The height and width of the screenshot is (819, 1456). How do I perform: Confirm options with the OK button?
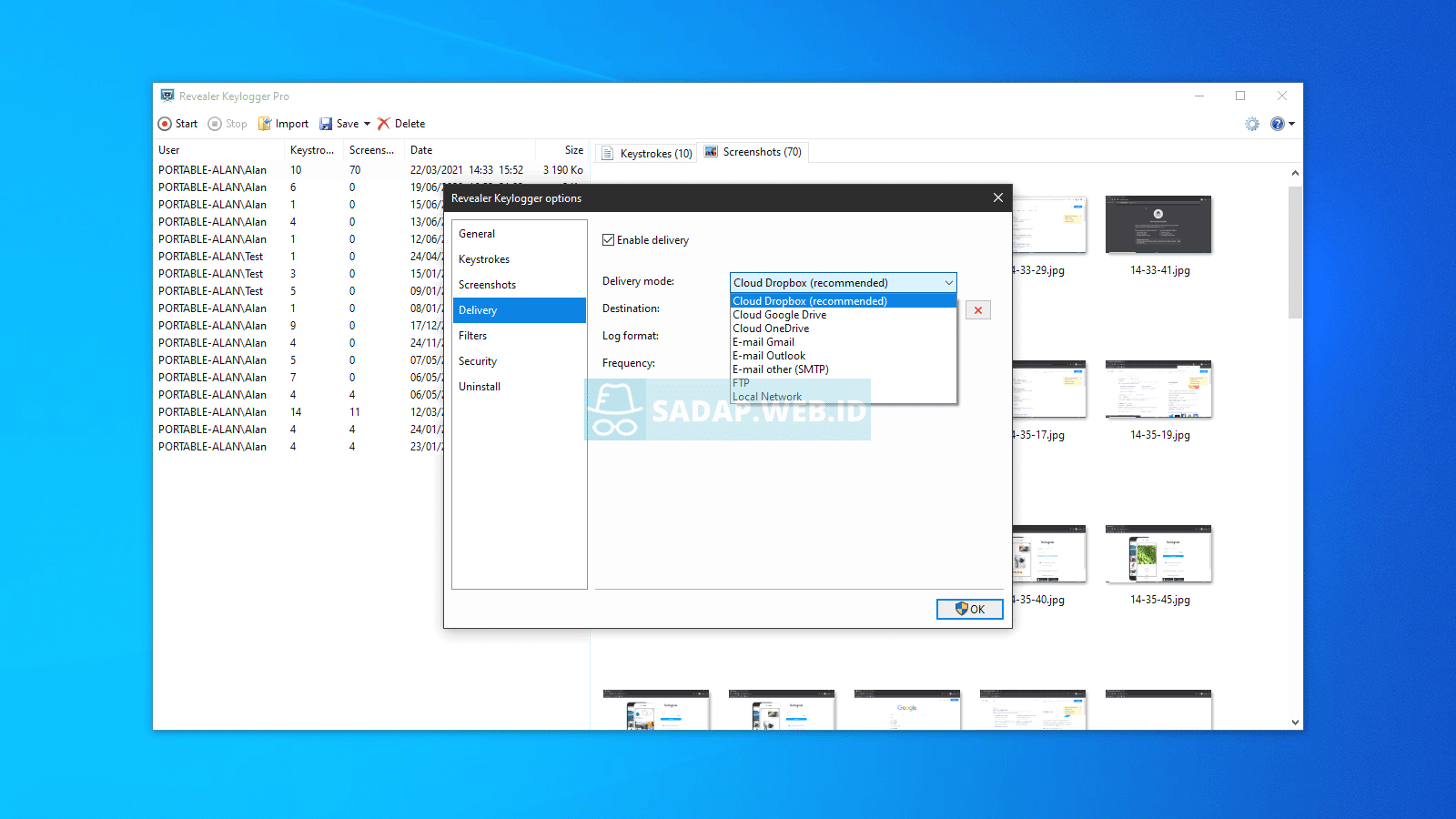click(x=970, y=609)
